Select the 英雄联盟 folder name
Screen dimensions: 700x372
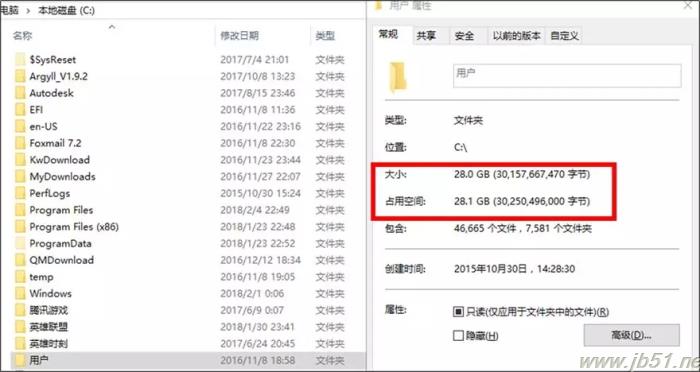point(49,327)
